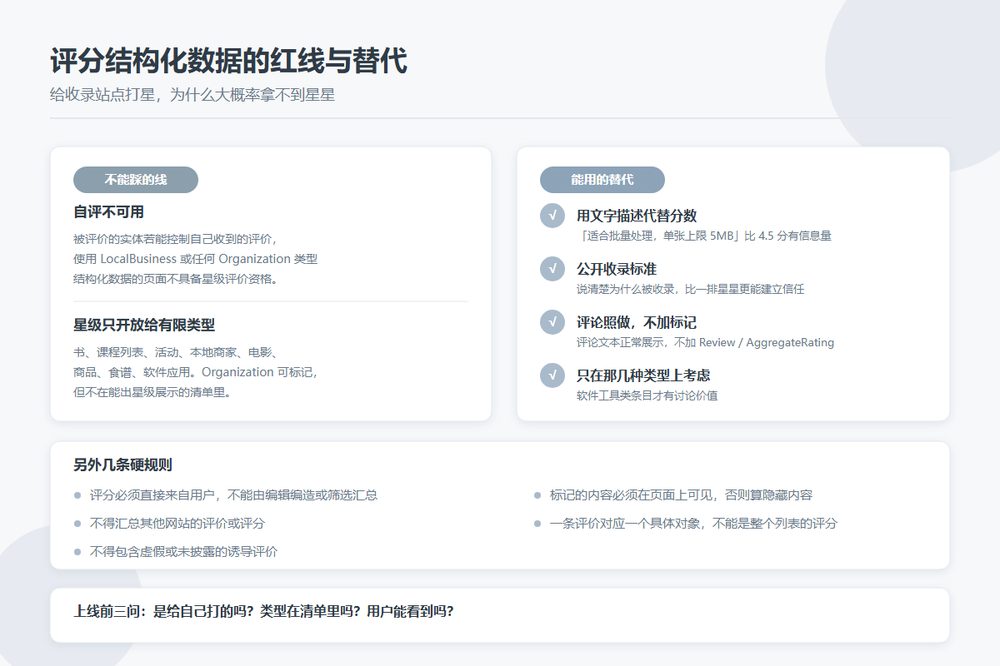Viewport: 1000px width, 666px height.
Task: Click the bullet 不得汇总其他网站的评价或评分
Action: pyautogui.click(x=177, y=524)
